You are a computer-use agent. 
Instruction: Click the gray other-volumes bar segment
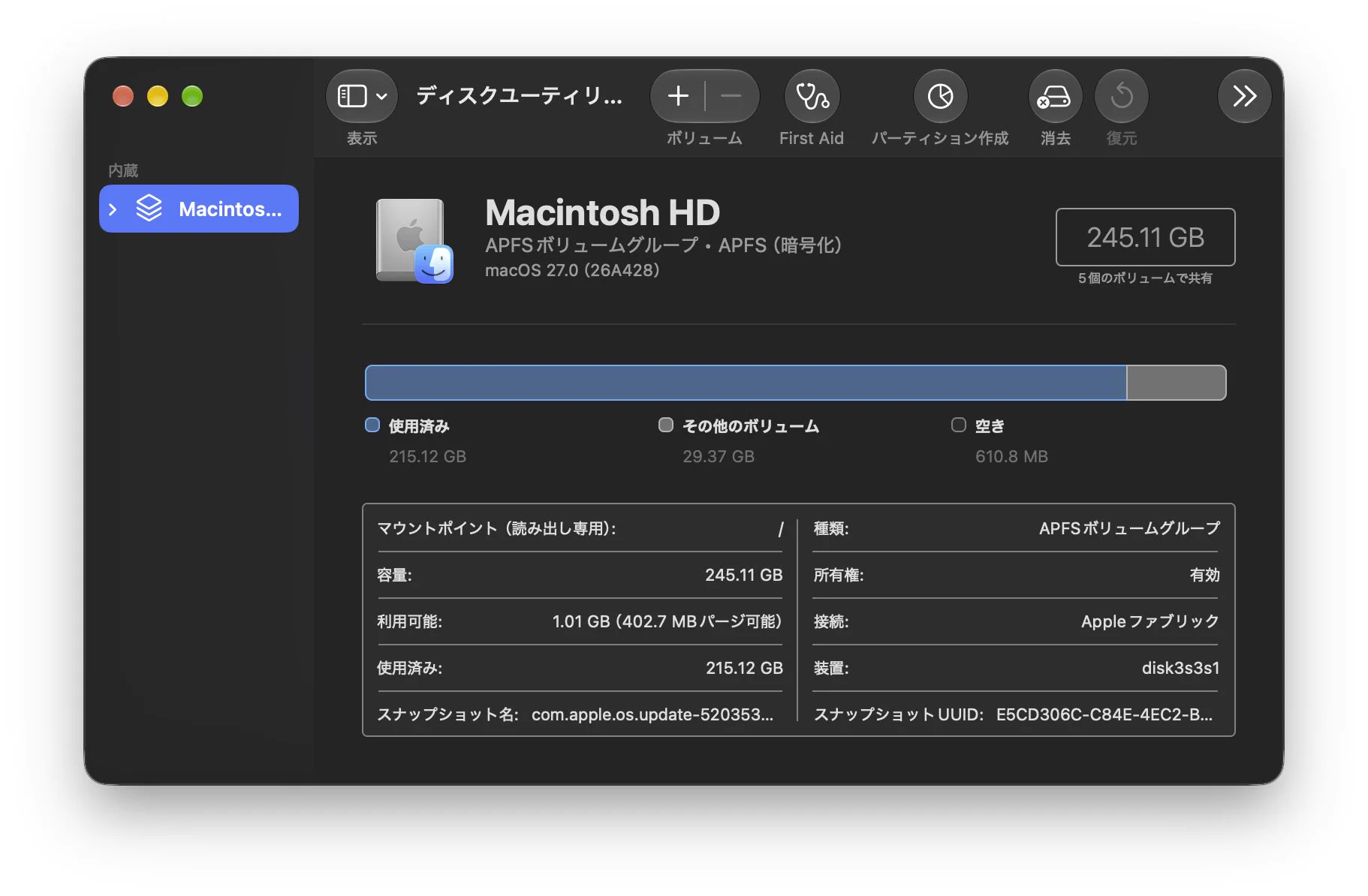pyautogui.click(x=1176, y=383)
